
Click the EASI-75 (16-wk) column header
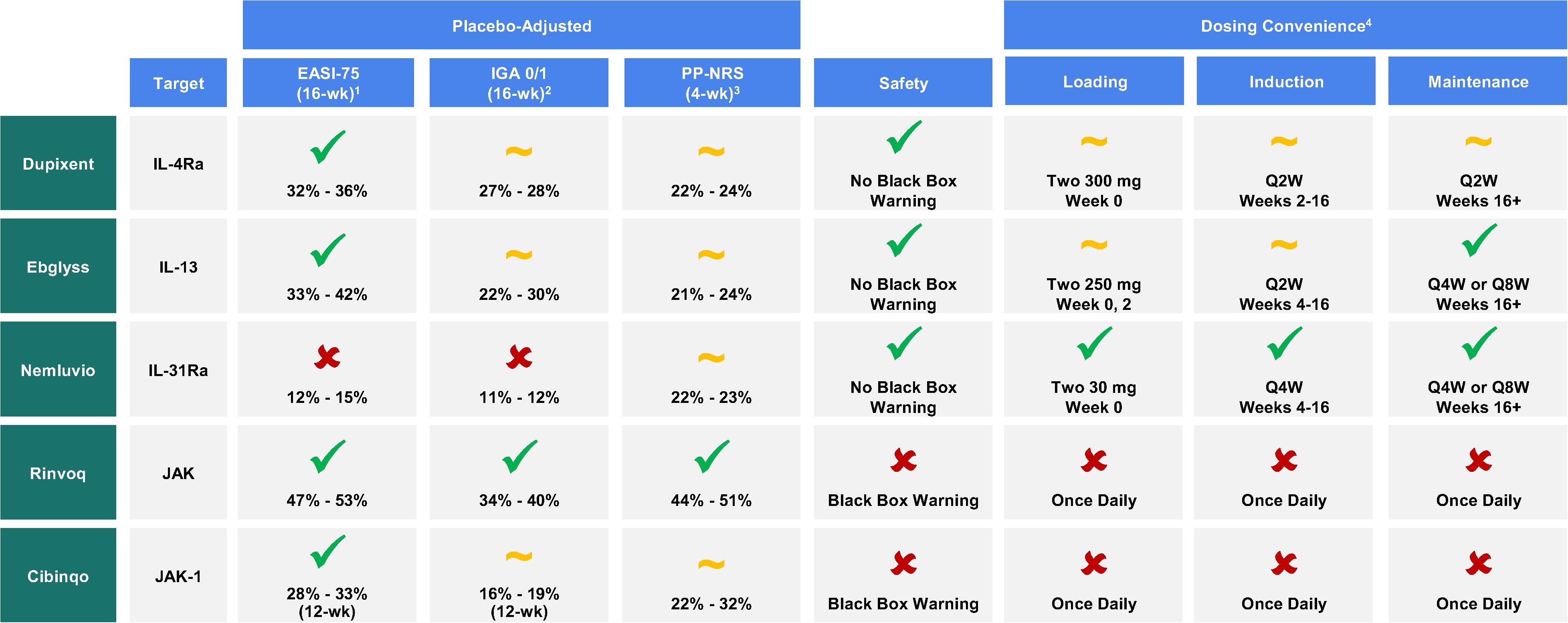coord(329,83)
